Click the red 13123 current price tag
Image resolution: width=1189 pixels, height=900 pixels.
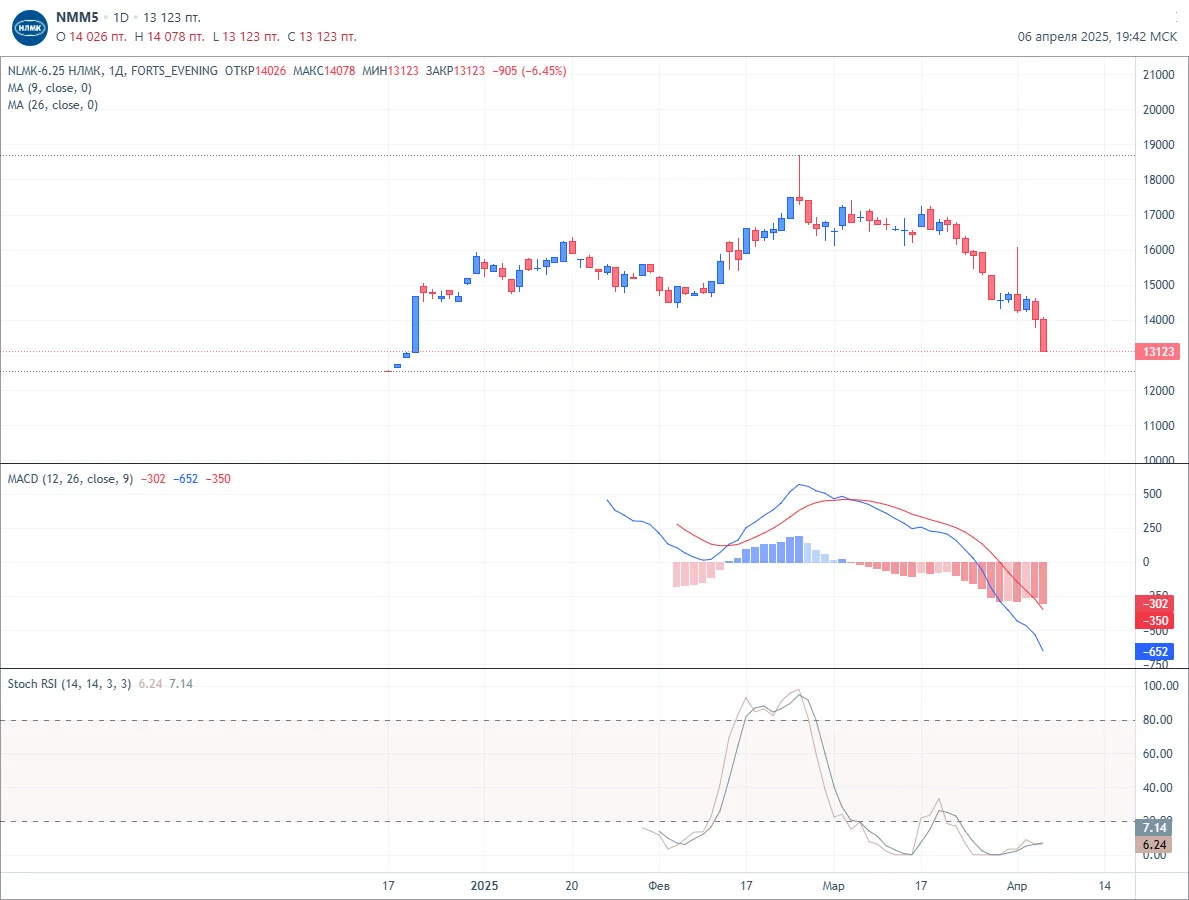click(x=1158, y=352)
